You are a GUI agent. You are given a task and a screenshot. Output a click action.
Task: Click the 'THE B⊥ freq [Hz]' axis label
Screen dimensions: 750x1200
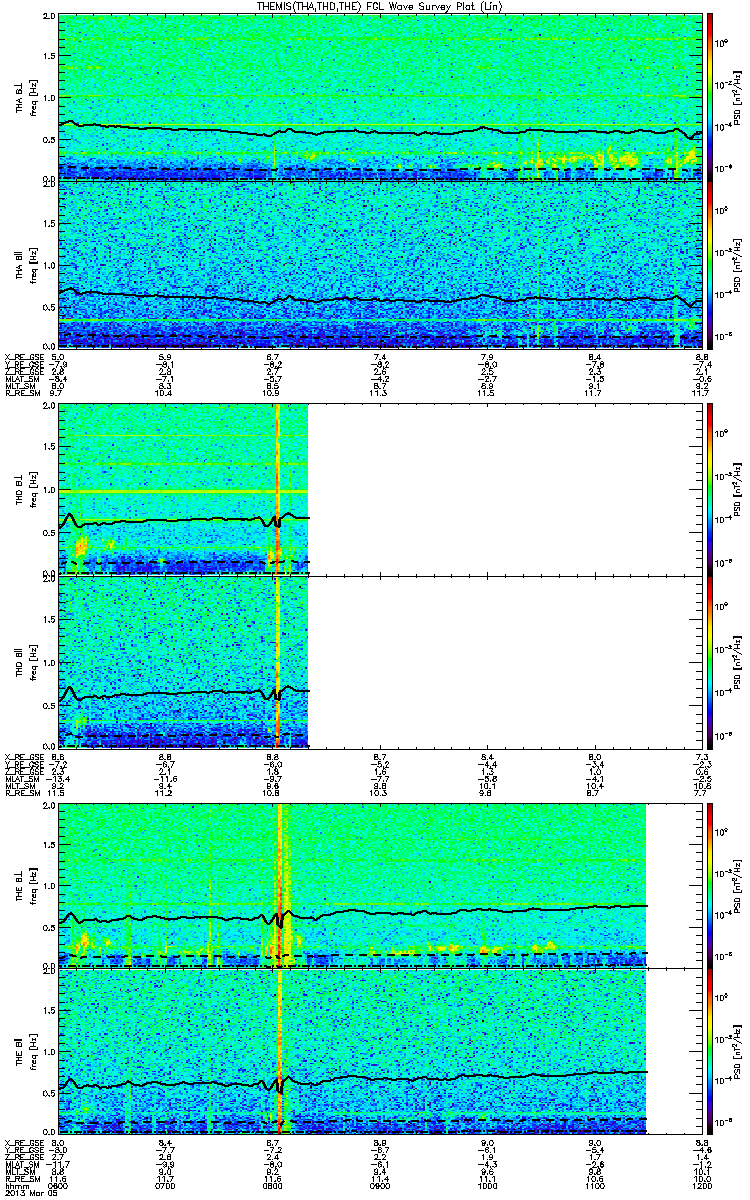tap(24, 886)
